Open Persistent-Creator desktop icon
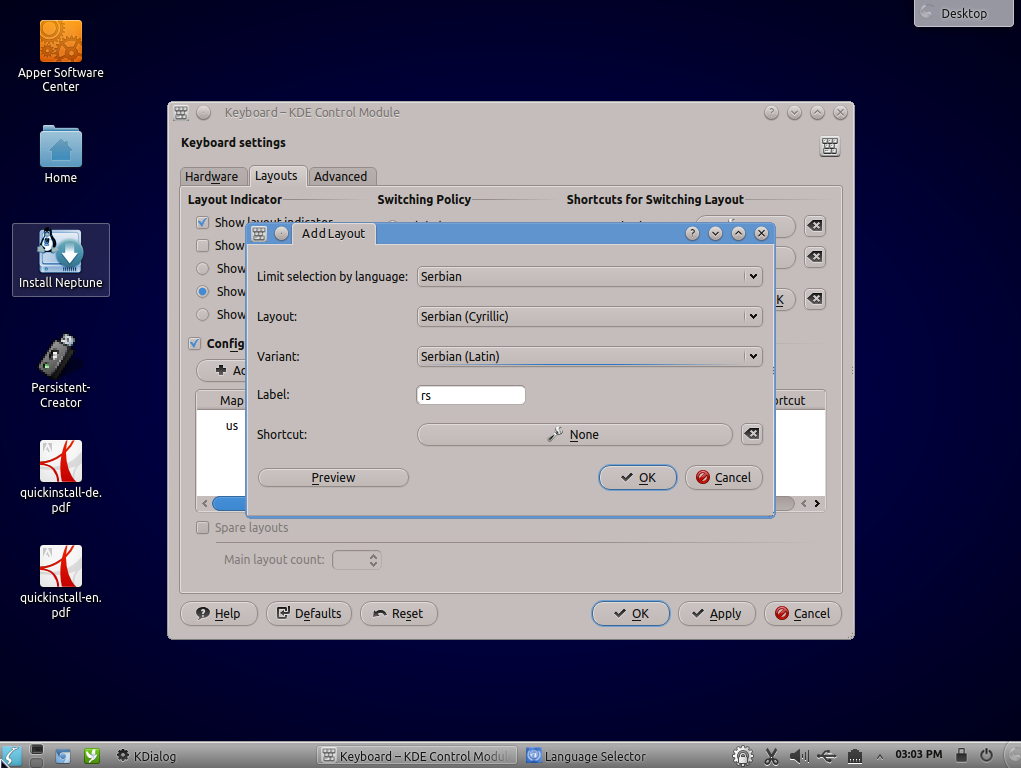 click(61, 371)
